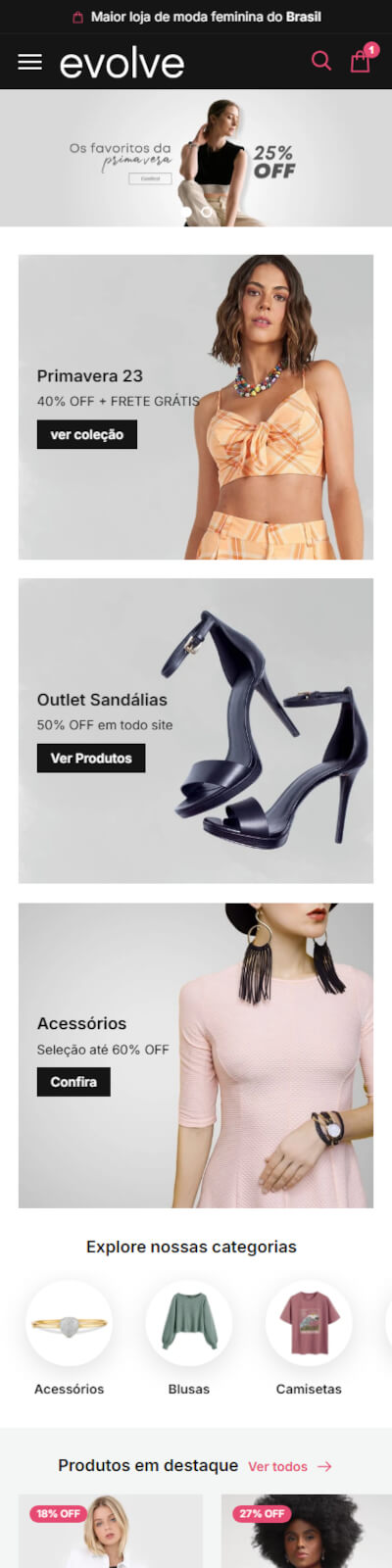Screen dimensions: 392x1568
Task: Select the first carousel dot indicator
Action: tap(186, 211)
